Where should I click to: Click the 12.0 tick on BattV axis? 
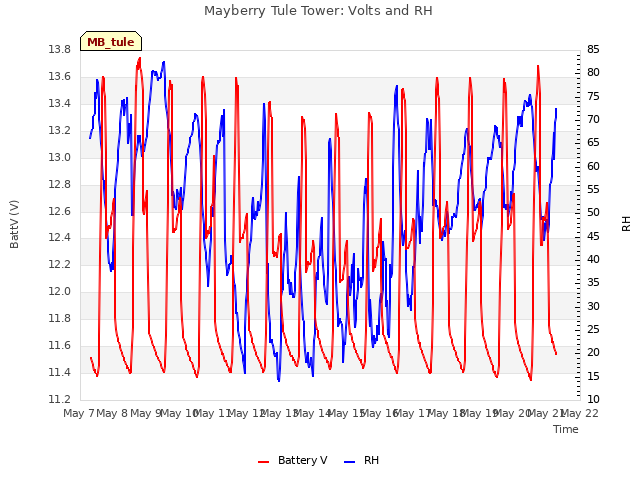click(x=59, y=291)
